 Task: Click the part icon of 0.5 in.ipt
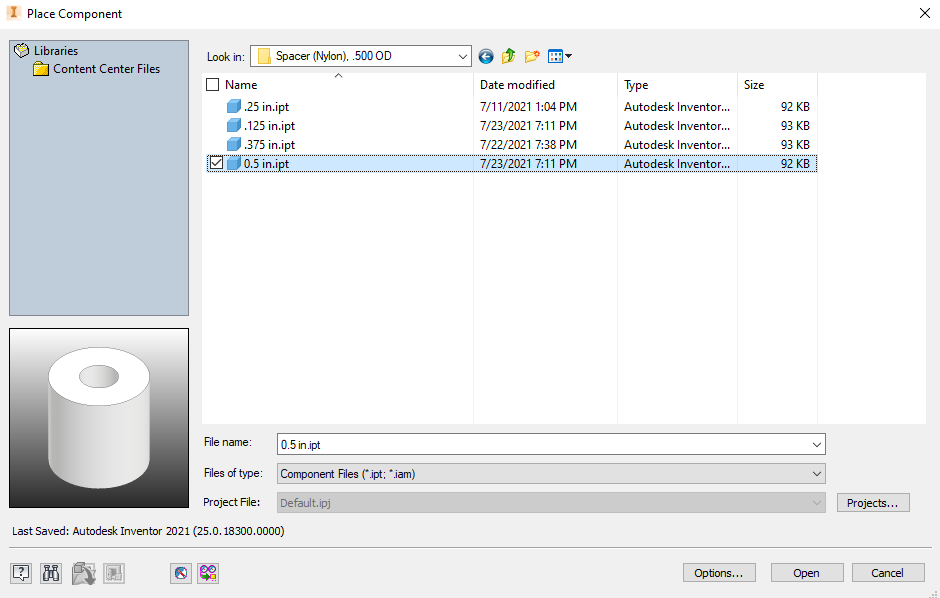tap(234, 163)
